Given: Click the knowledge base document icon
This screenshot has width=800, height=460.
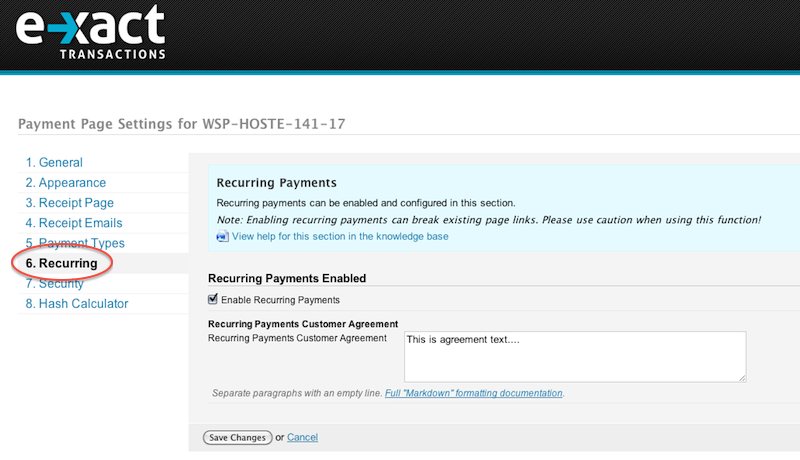Looking at the screenshot, I should (222, 236).
